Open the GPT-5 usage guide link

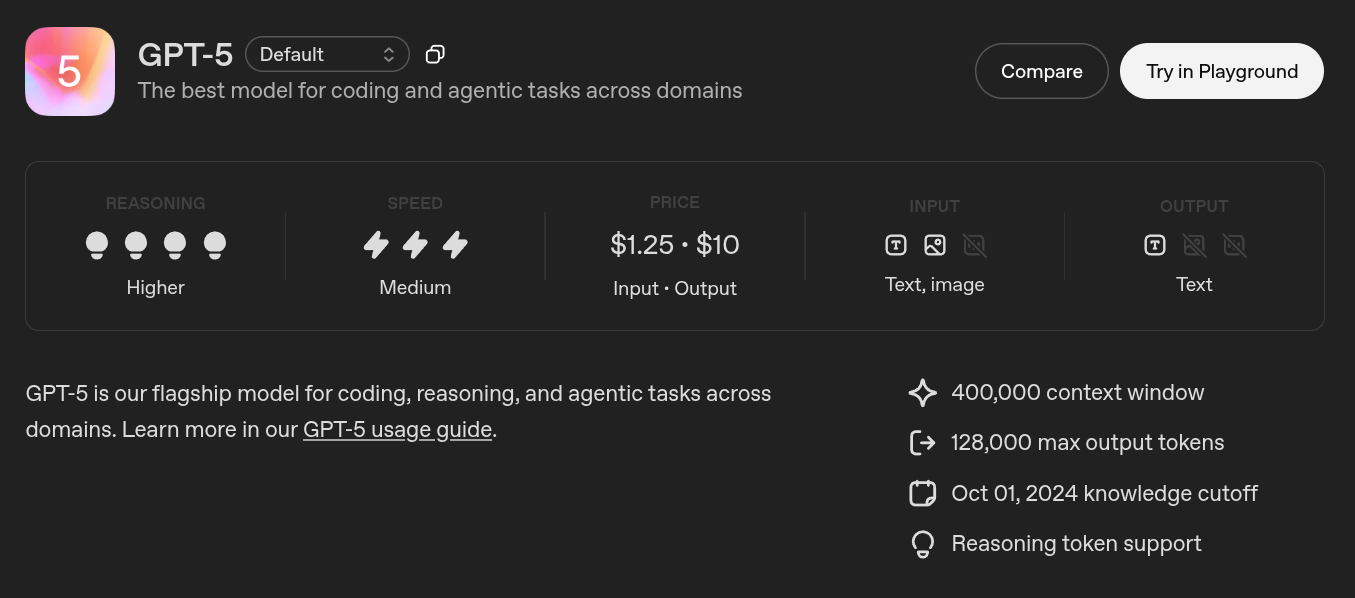point(397,430)
